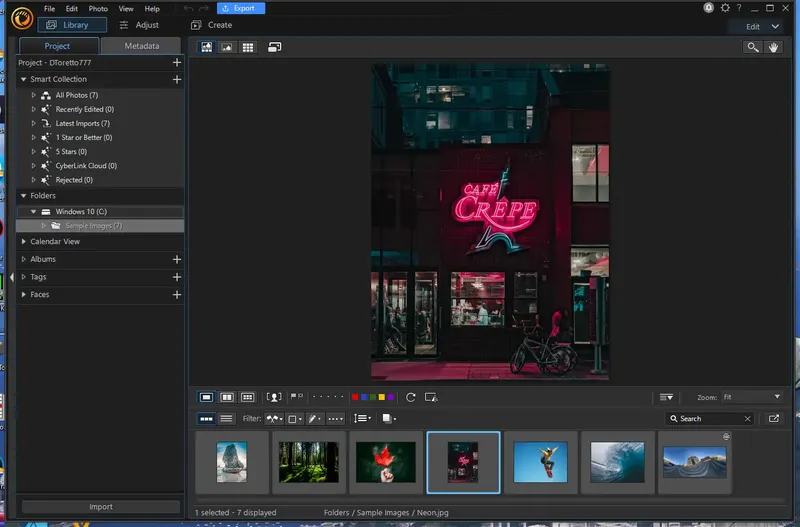Expand the Calendar View section
800x527 pixels.
[x=24, y=241]
